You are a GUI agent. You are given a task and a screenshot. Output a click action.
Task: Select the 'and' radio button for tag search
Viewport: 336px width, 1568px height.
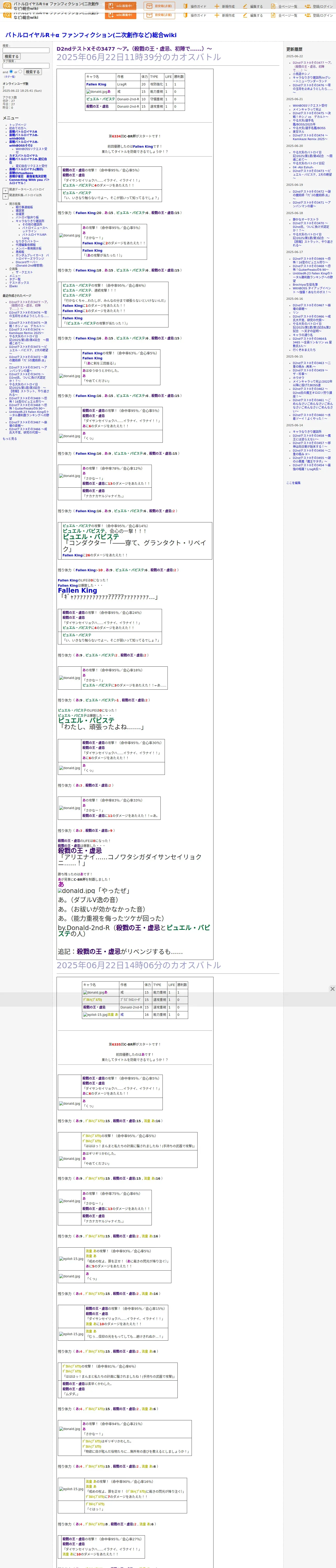11,71
